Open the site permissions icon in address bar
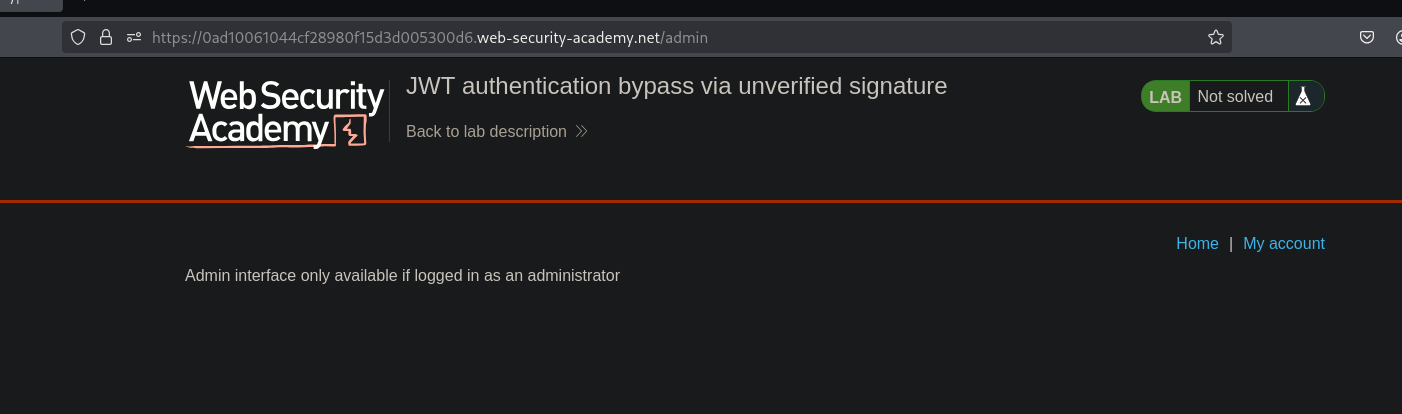This screenshot has width=1402, height=414. [x=133, y=38]
